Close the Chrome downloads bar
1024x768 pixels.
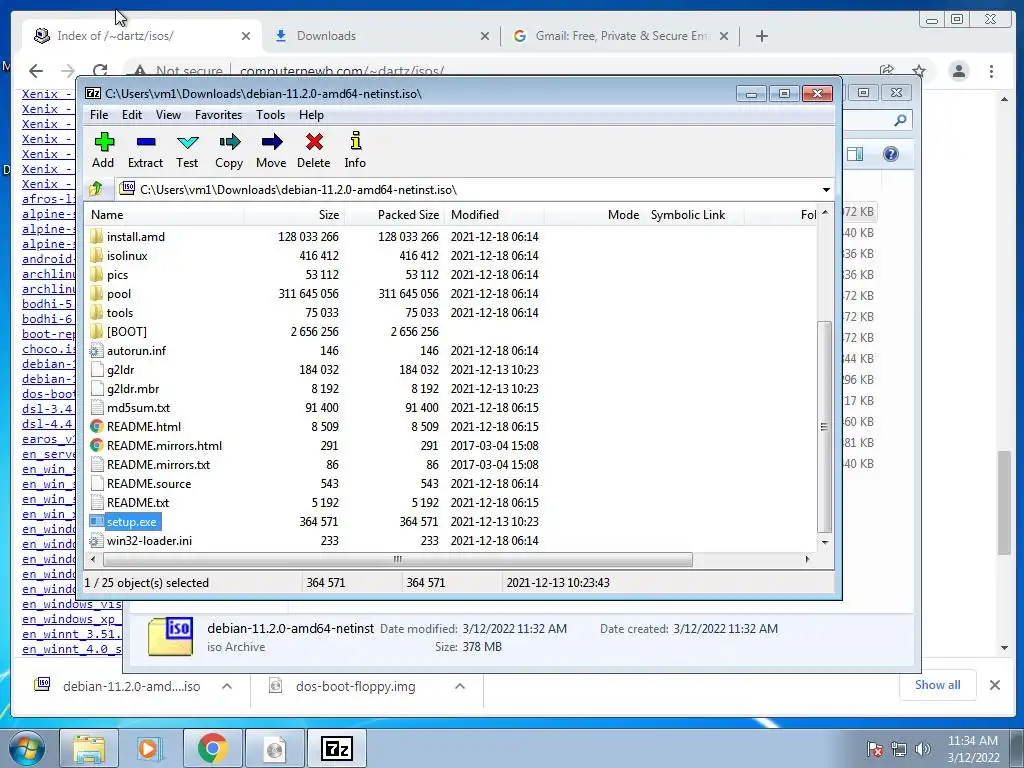click(x=995, y=685)
